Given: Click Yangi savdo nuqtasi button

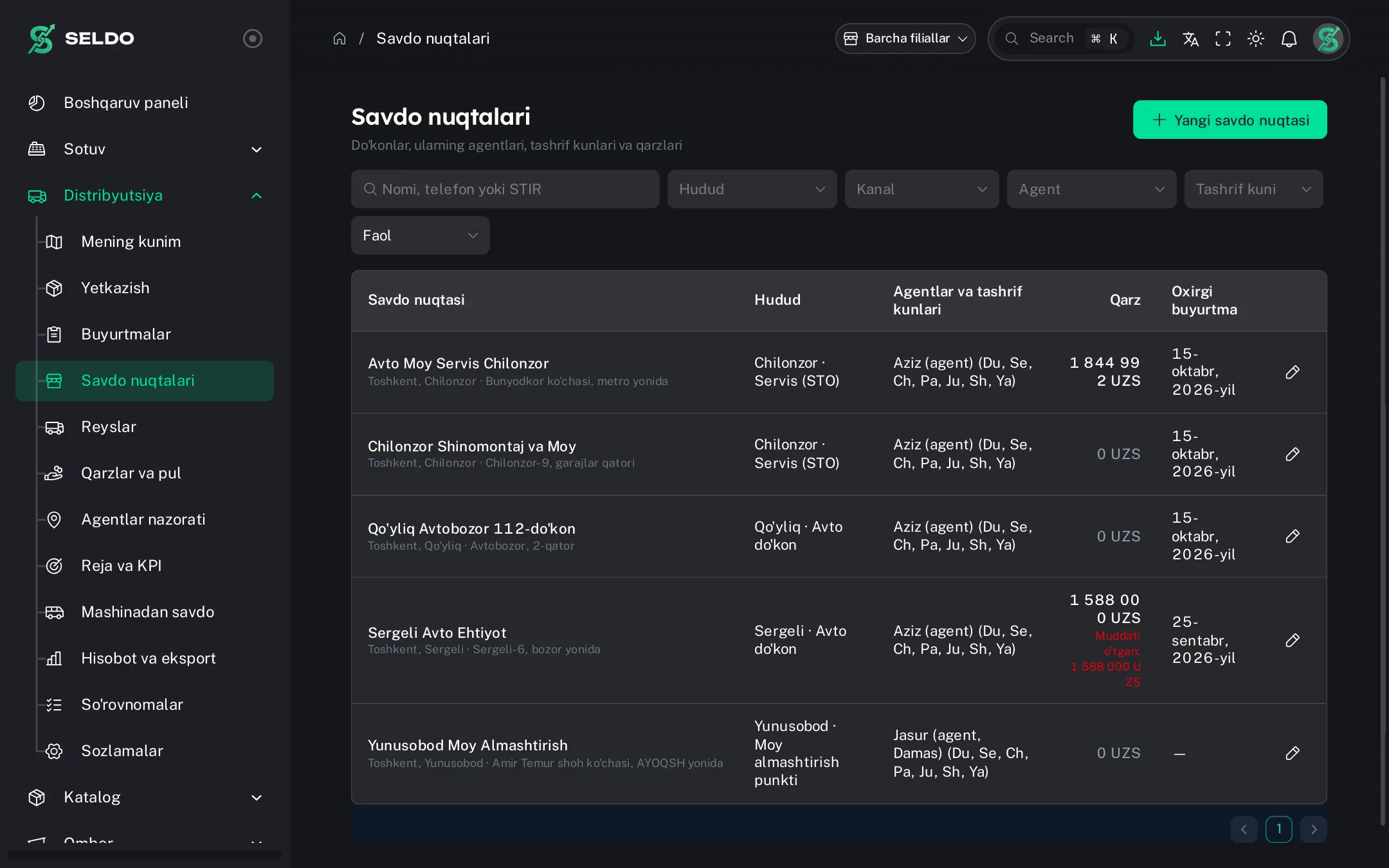Looking at the screenshot, I should (x=1230, y=120).
